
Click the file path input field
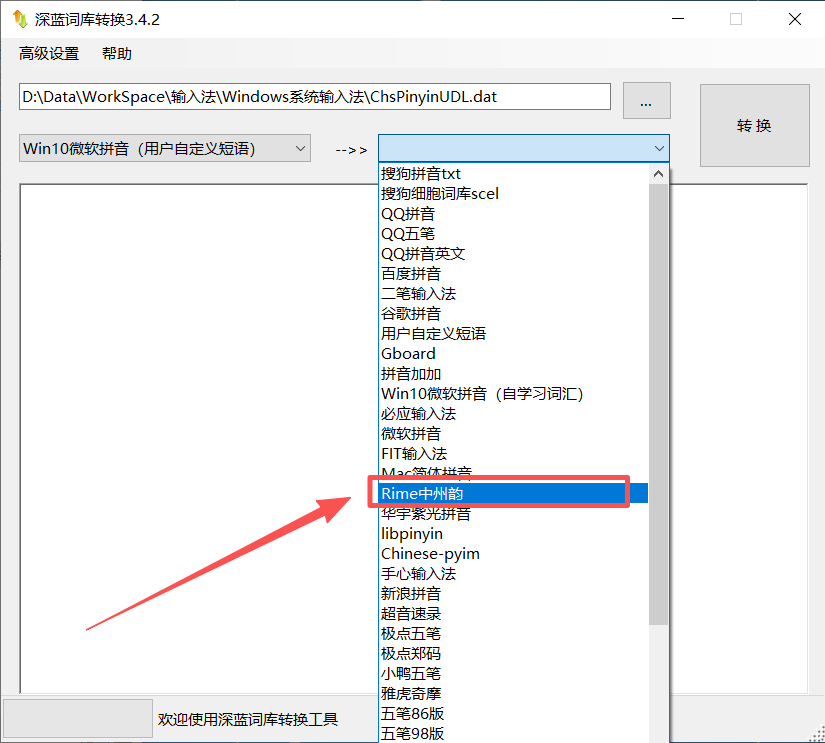click(315, 96)
